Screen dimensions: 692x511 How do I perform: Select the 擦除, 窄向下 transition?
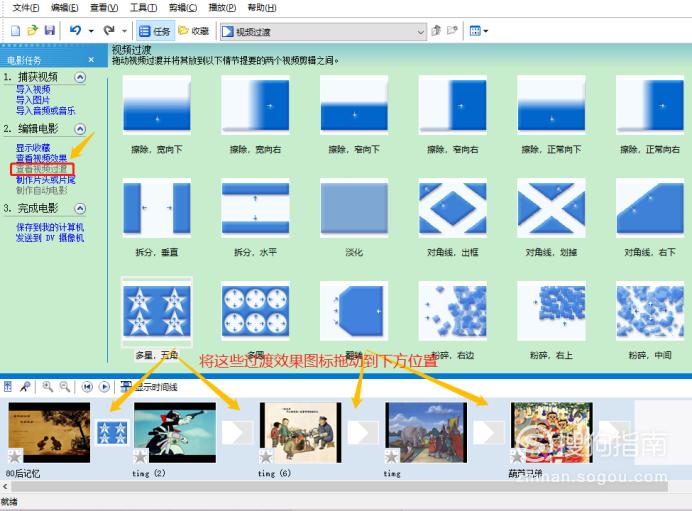point(354,105)
